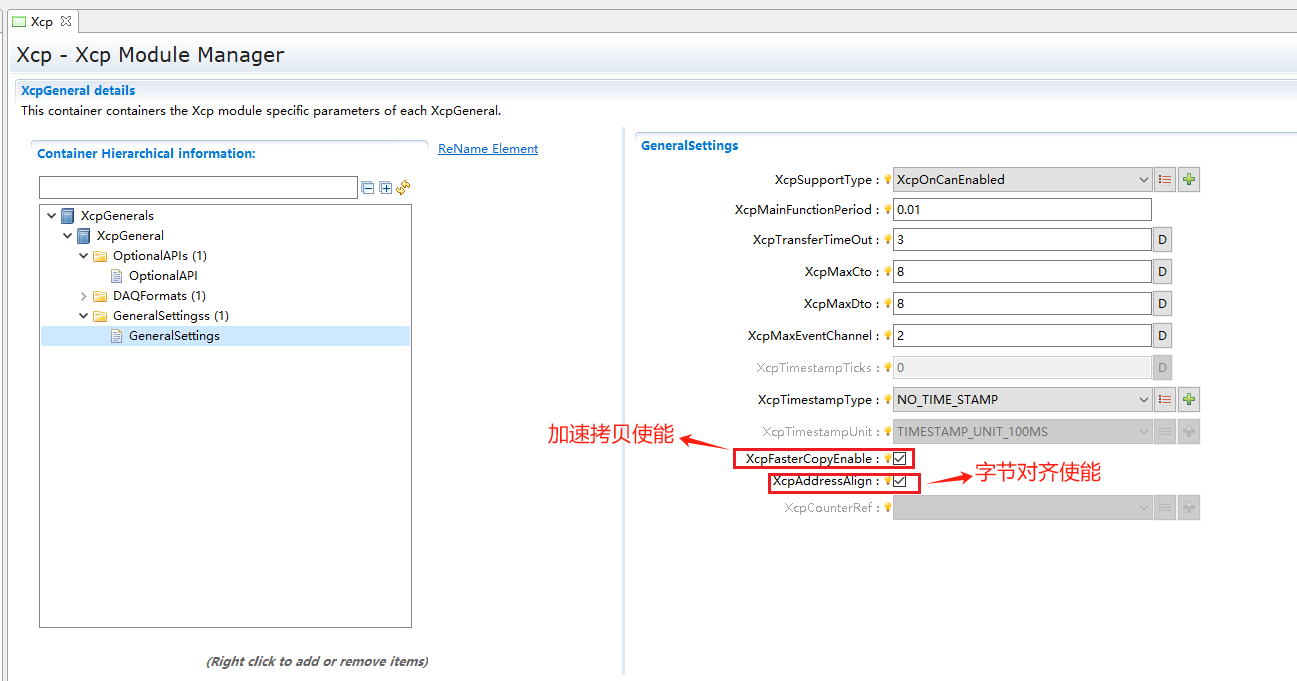
Task: Collapse all nodes using the minus icon
Action: coord(368,187)
